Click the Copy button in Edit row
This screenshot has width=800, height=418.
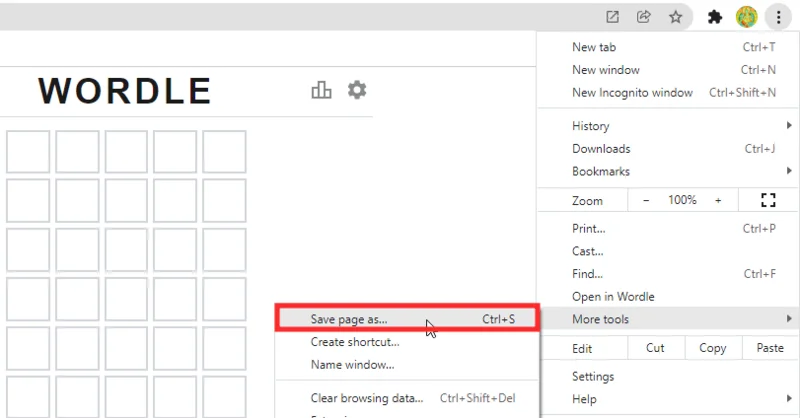713,348
